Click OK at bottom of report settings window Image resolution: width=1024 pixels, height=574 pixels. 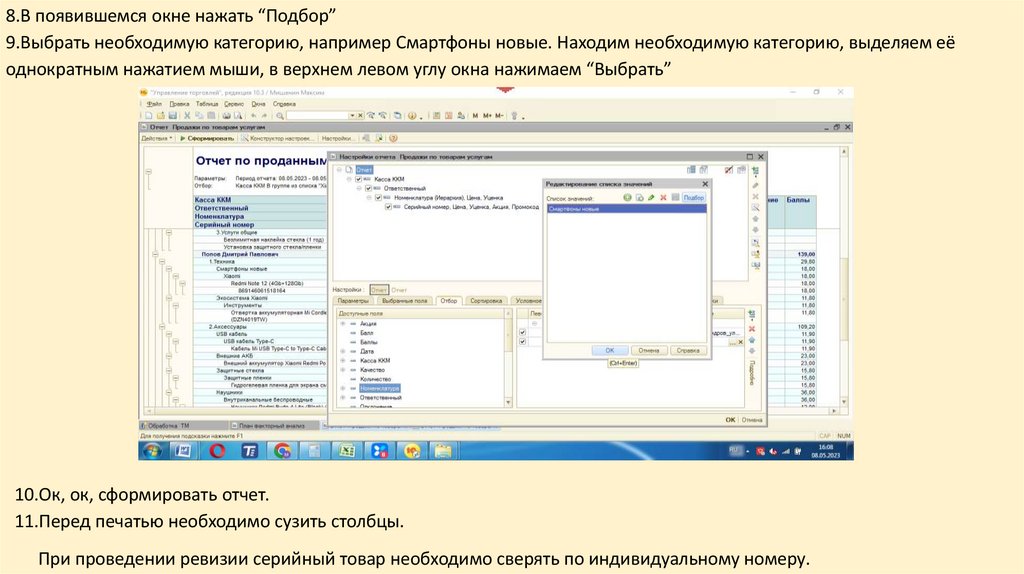pos(730,420)
